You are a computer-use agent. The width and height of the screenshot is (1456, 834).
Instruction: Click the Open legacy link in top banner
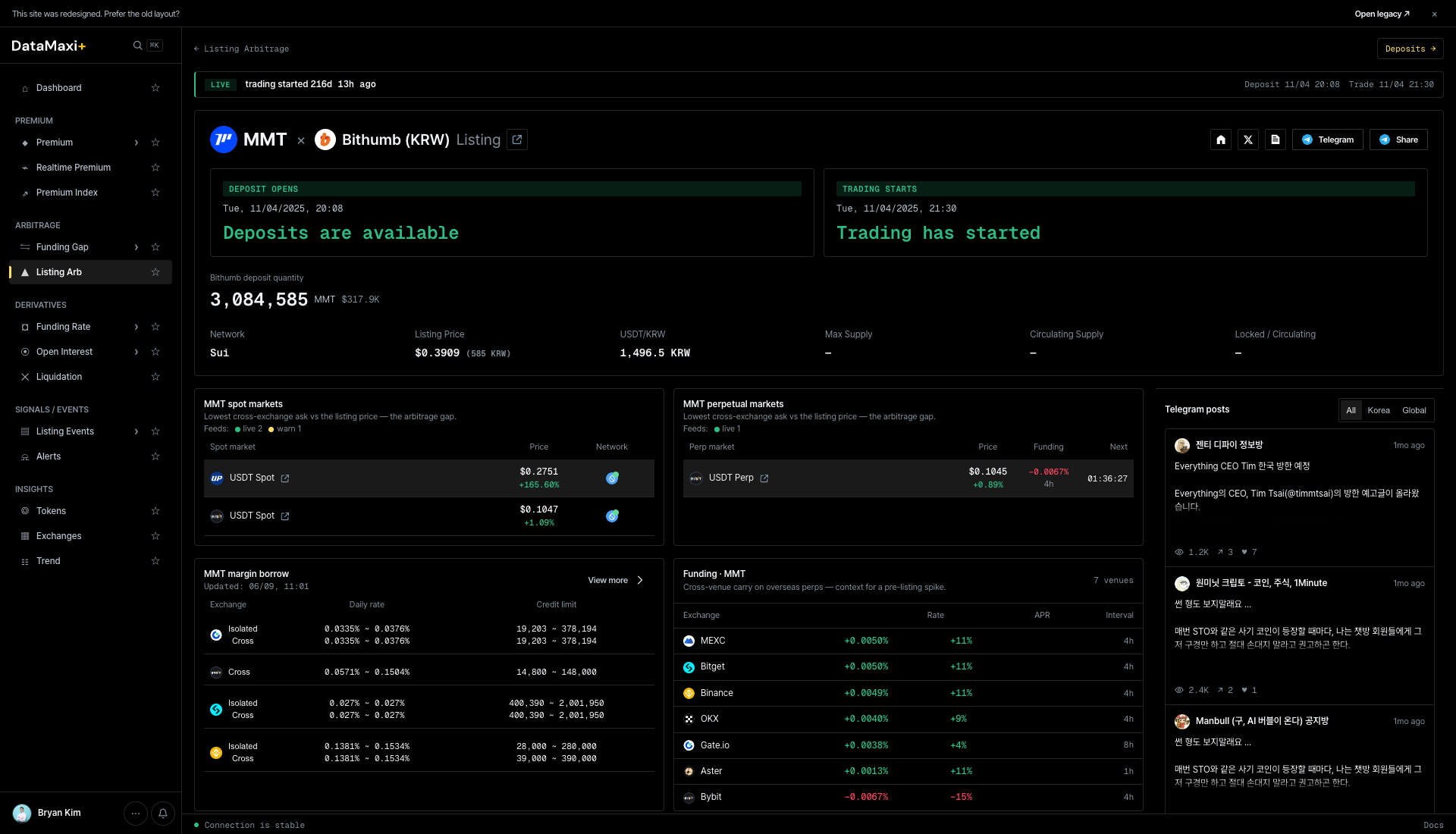[x=1382, y=14]
